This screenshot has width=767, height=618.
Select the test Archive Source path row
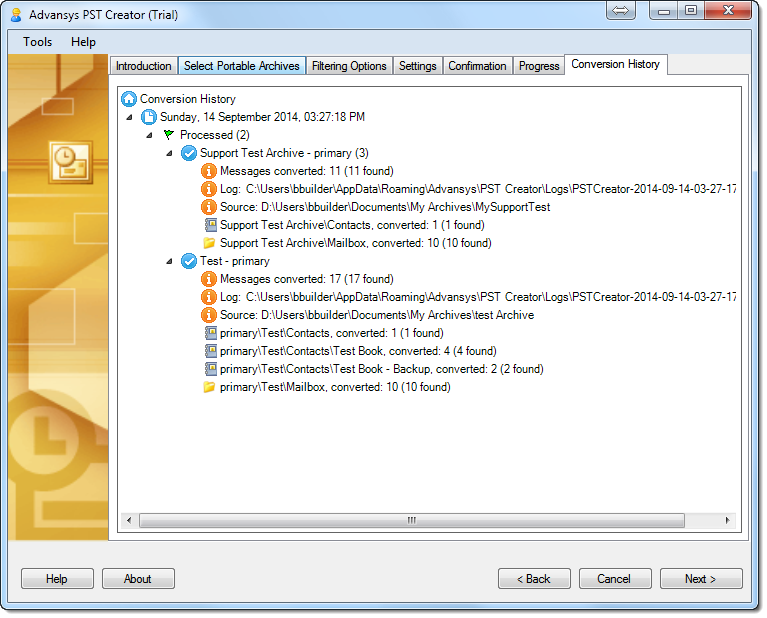coord(377,315)
